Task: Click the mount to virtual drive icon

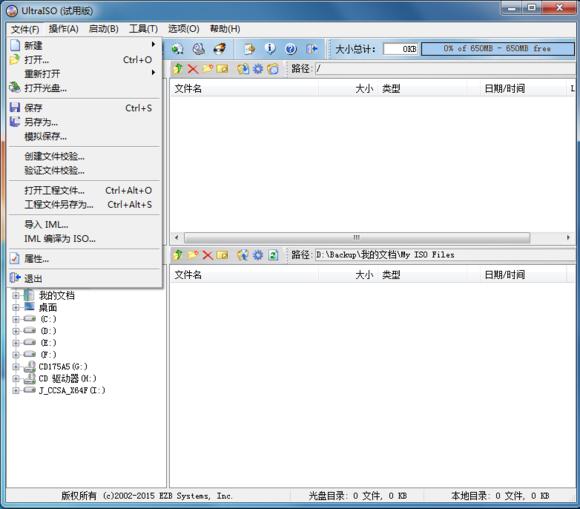Action: (x=199, y=49)
